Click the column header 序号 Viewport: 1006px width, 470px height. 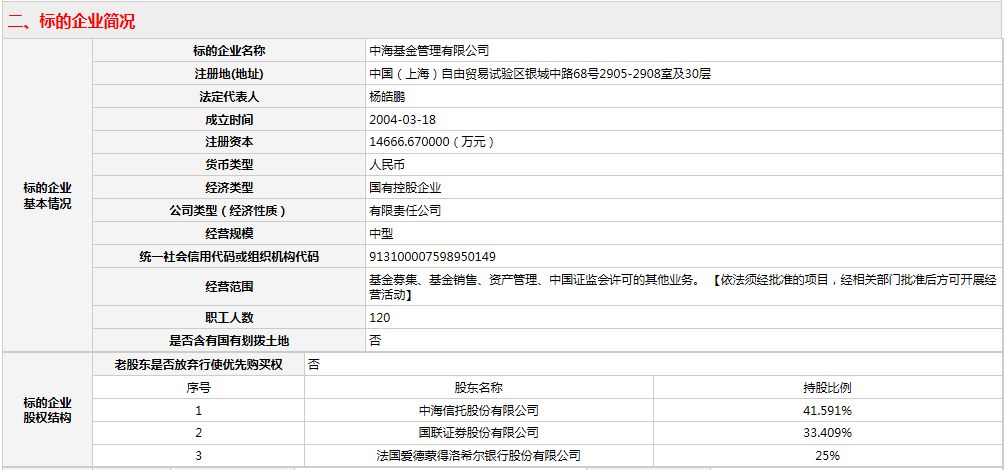(x=199, y=387)
